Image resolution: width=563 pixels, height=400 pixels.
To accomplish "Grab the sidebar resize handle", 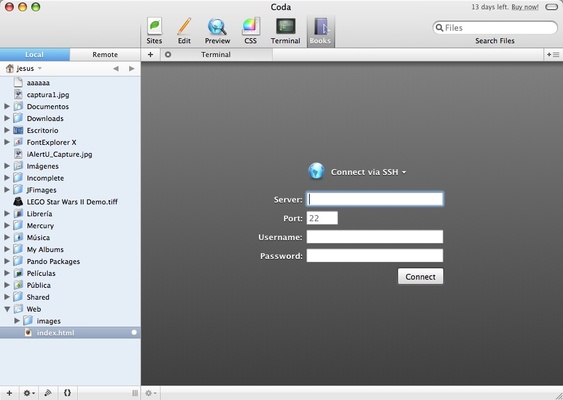I will click(135, 393).
